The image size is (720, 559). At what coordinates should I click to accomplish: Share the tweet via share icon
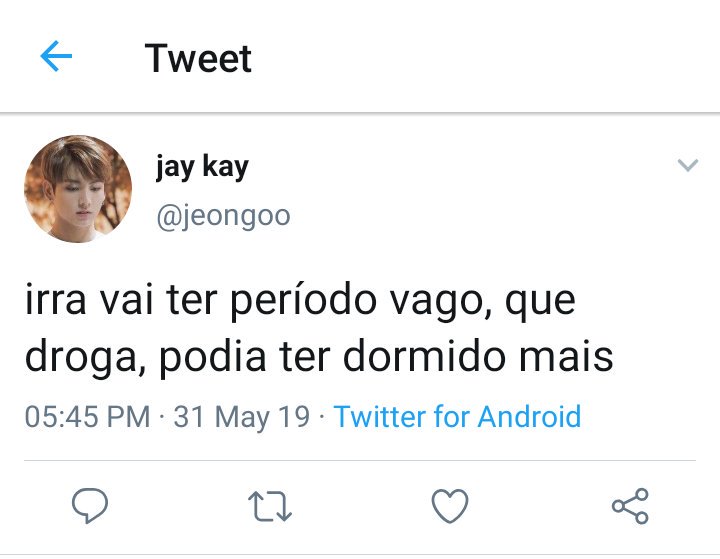[630, 506]
